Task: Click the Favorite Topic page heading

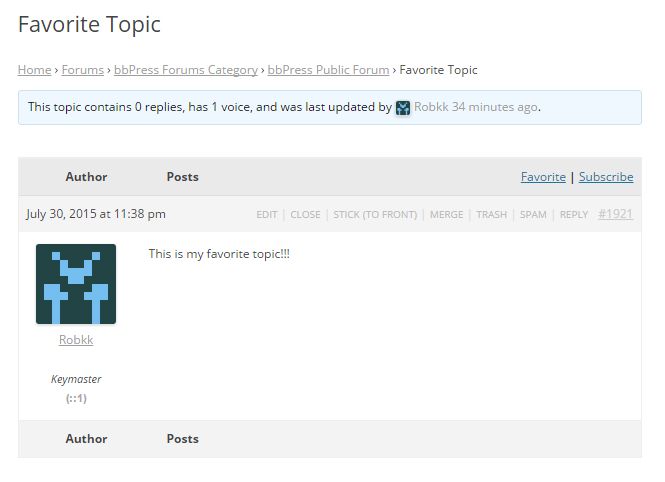Action: click(89, 25)
